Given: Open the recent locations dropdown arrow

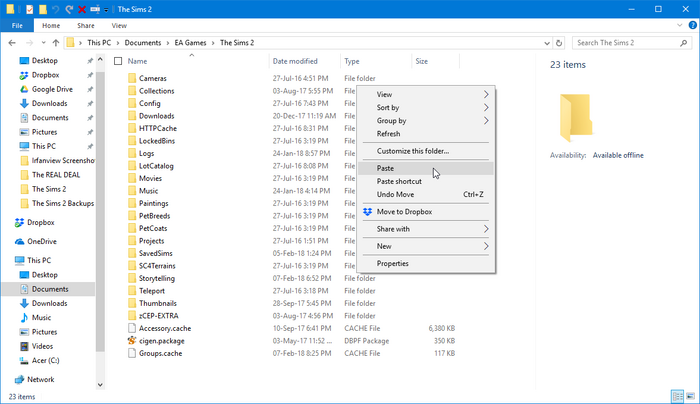Looking at the screenshot, I should coord(43,43).
